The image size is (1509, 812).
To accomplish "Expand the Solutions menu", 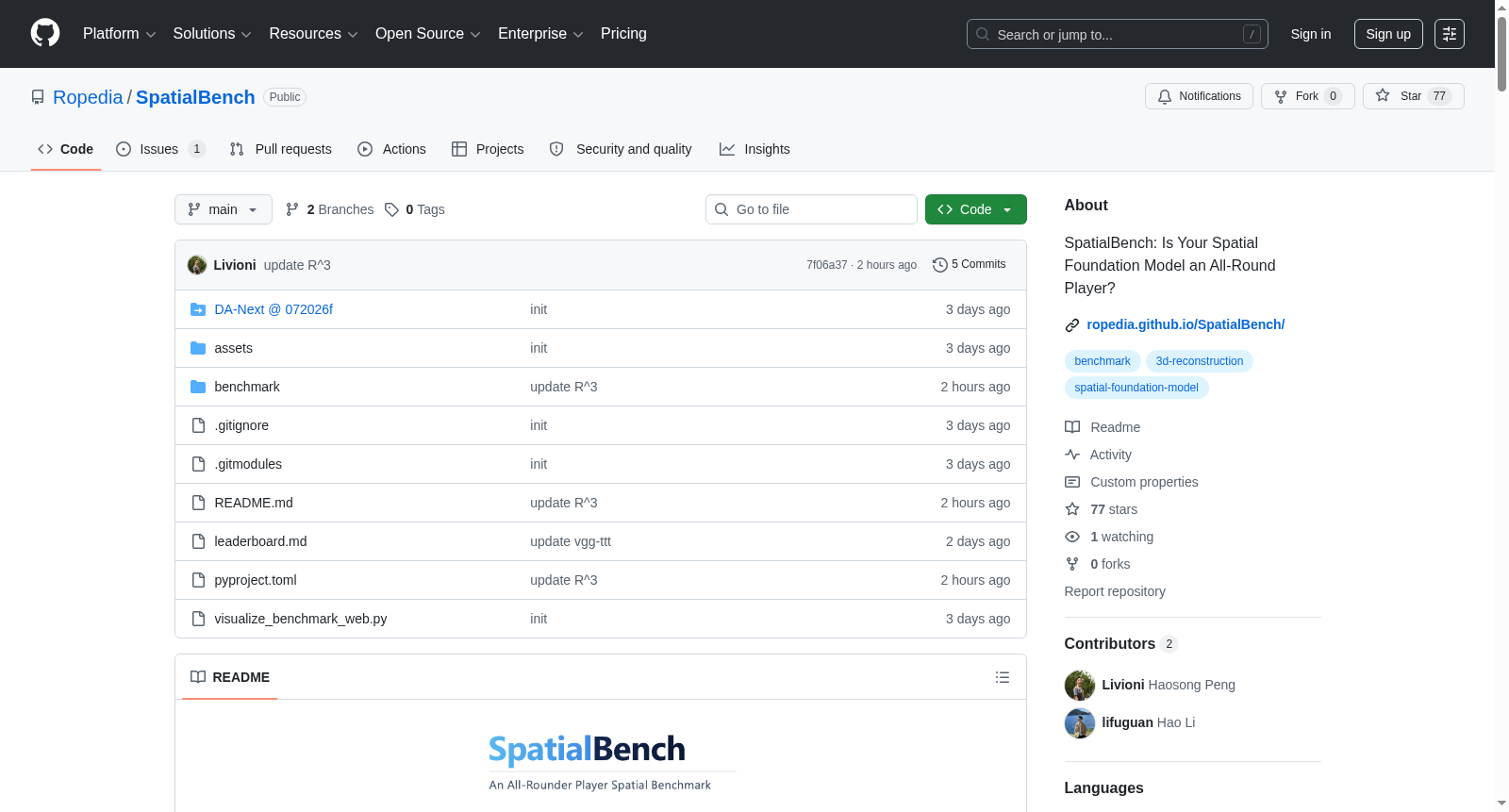I will 212,34.
